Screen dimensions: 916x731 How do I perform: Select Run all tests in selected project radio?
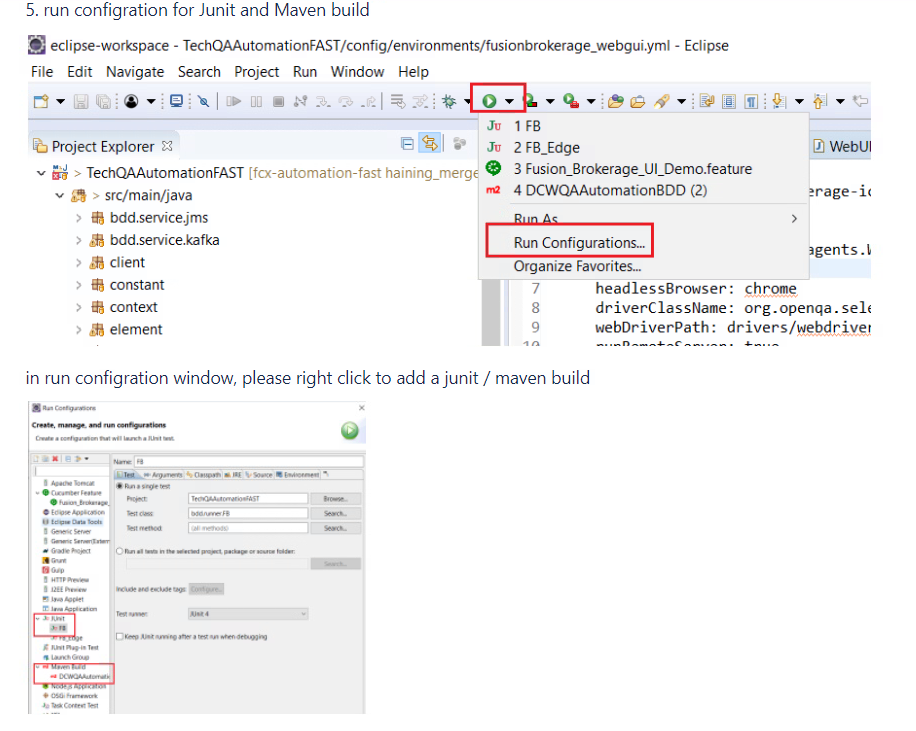coord(119,551)
